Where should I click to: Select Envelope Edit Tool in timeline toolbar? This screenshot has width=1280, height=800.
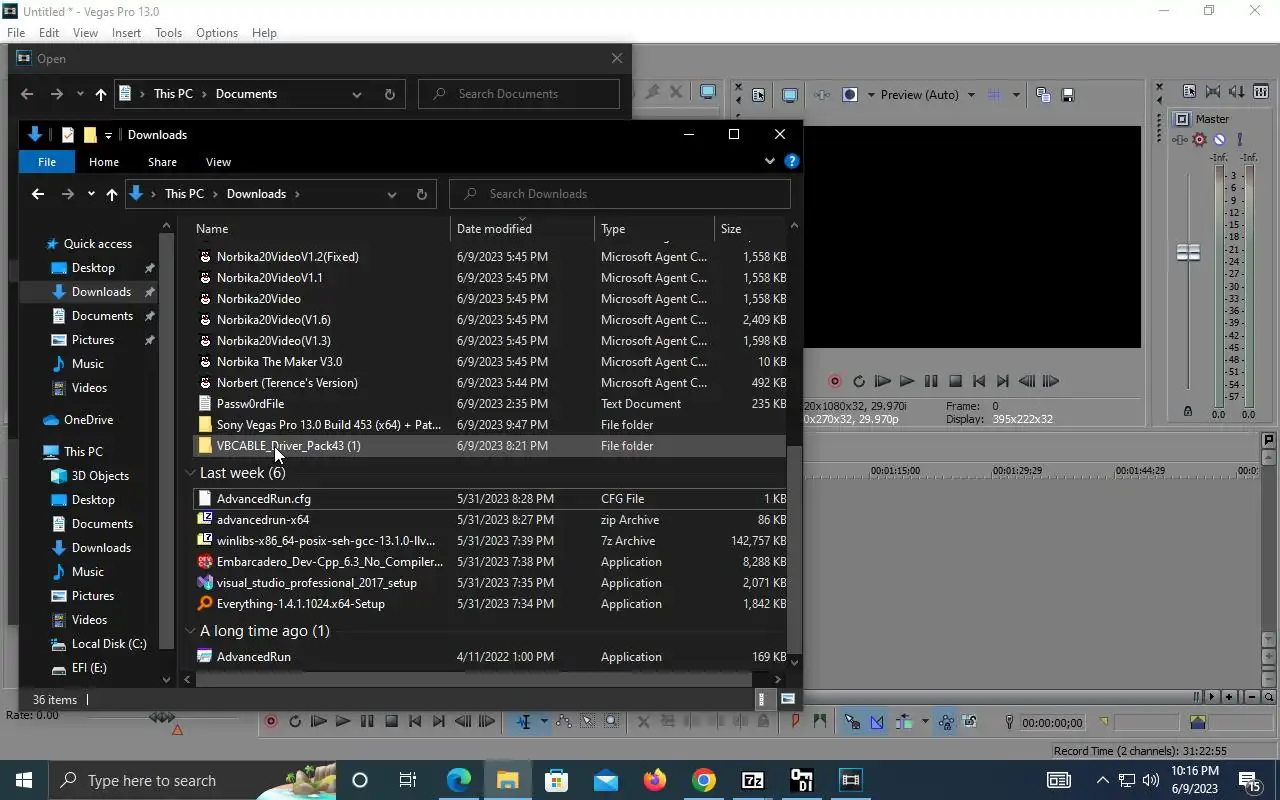point(564,721)
